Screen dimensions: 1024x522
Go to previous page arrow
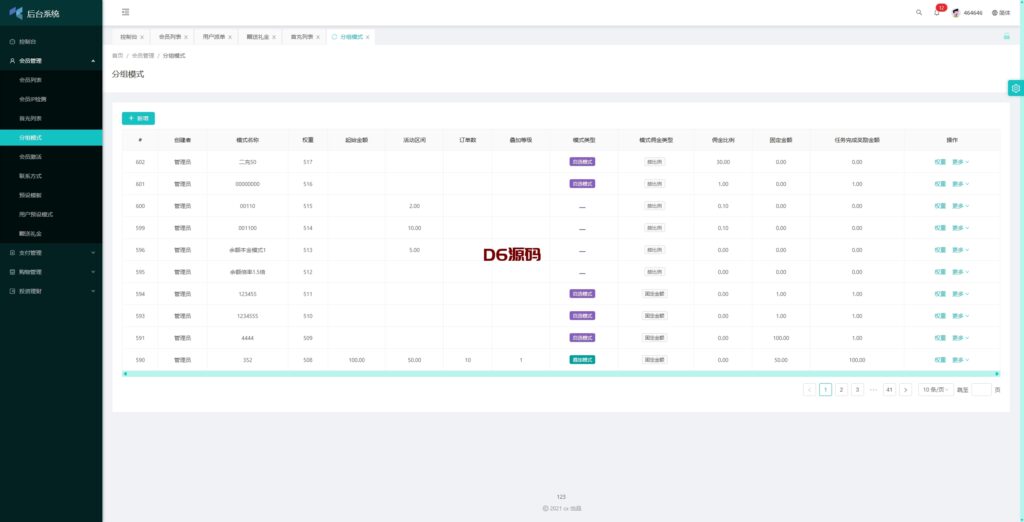click(810, 389)
